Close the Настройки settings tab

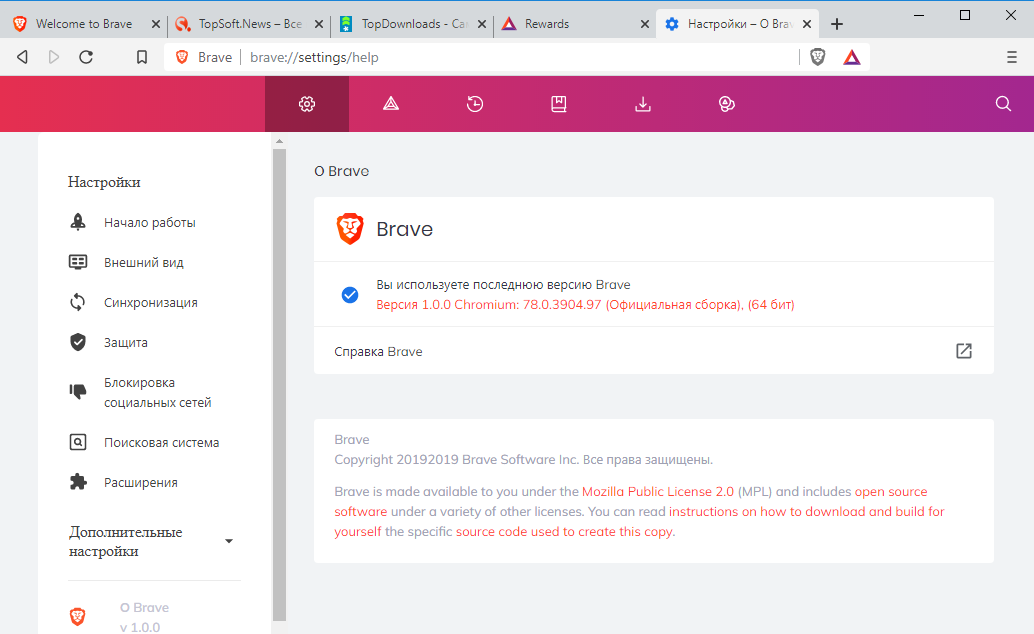point(807,24)
